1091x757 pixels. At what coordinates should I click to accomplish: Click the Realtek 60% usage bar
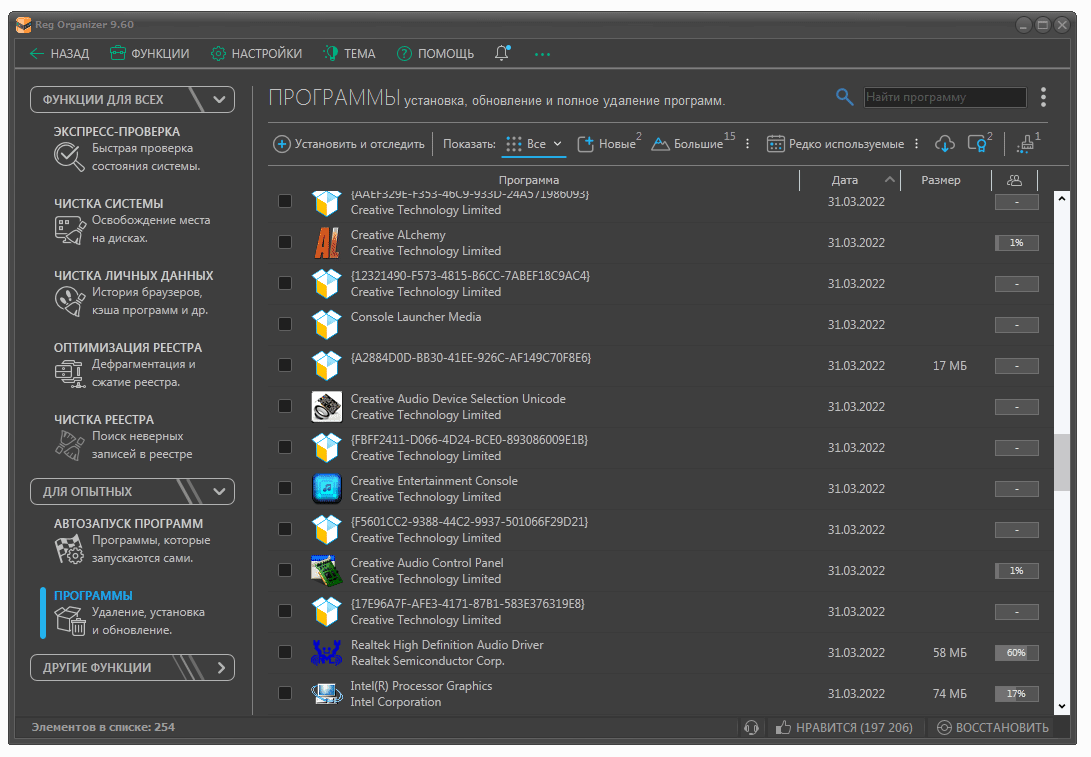[x=1017, y=653]
